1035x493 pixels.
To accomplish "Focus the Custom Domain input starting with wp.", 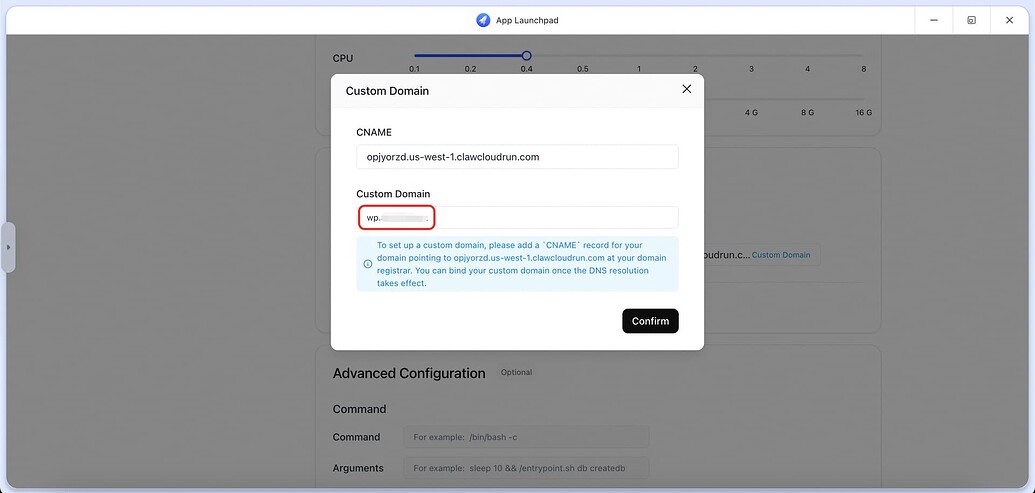I will click(518, 218).
